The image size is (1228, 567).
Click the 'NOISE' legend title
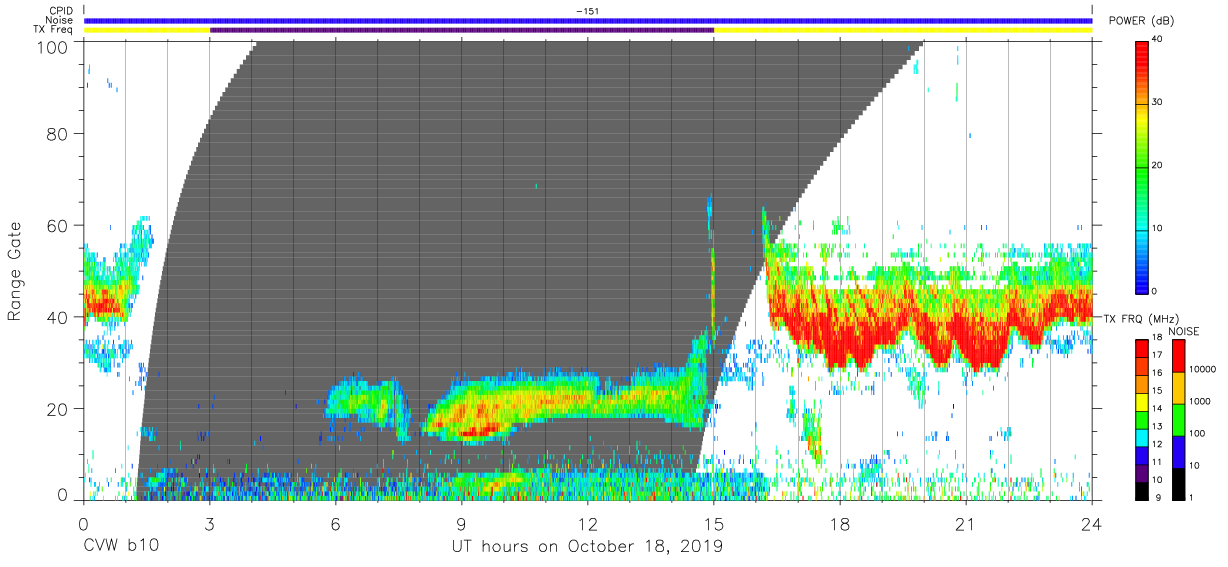1186,331
